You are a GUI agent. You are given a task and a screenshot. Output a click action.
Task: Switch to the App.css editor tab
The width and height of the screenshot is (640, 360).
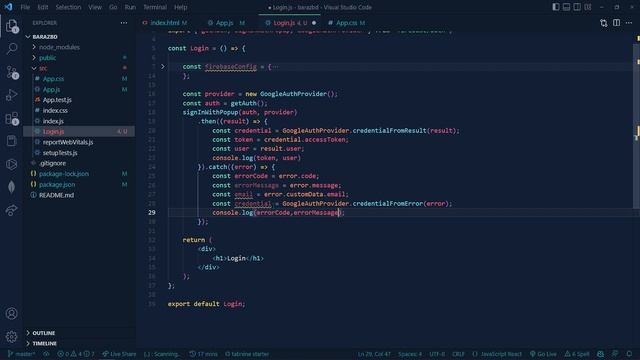[x=347, y=23]
